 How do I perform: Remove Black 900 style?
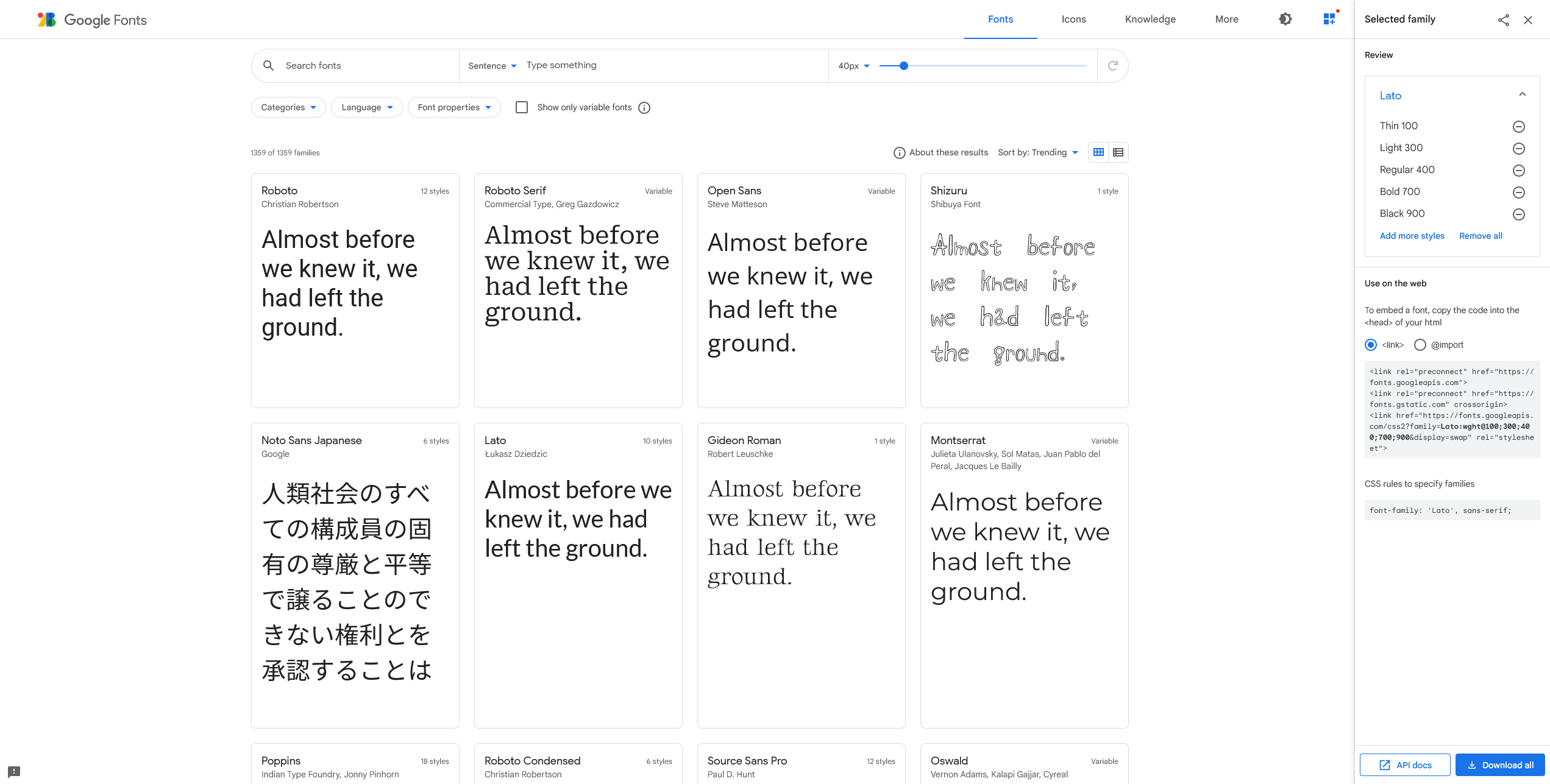click(1519, 214)
